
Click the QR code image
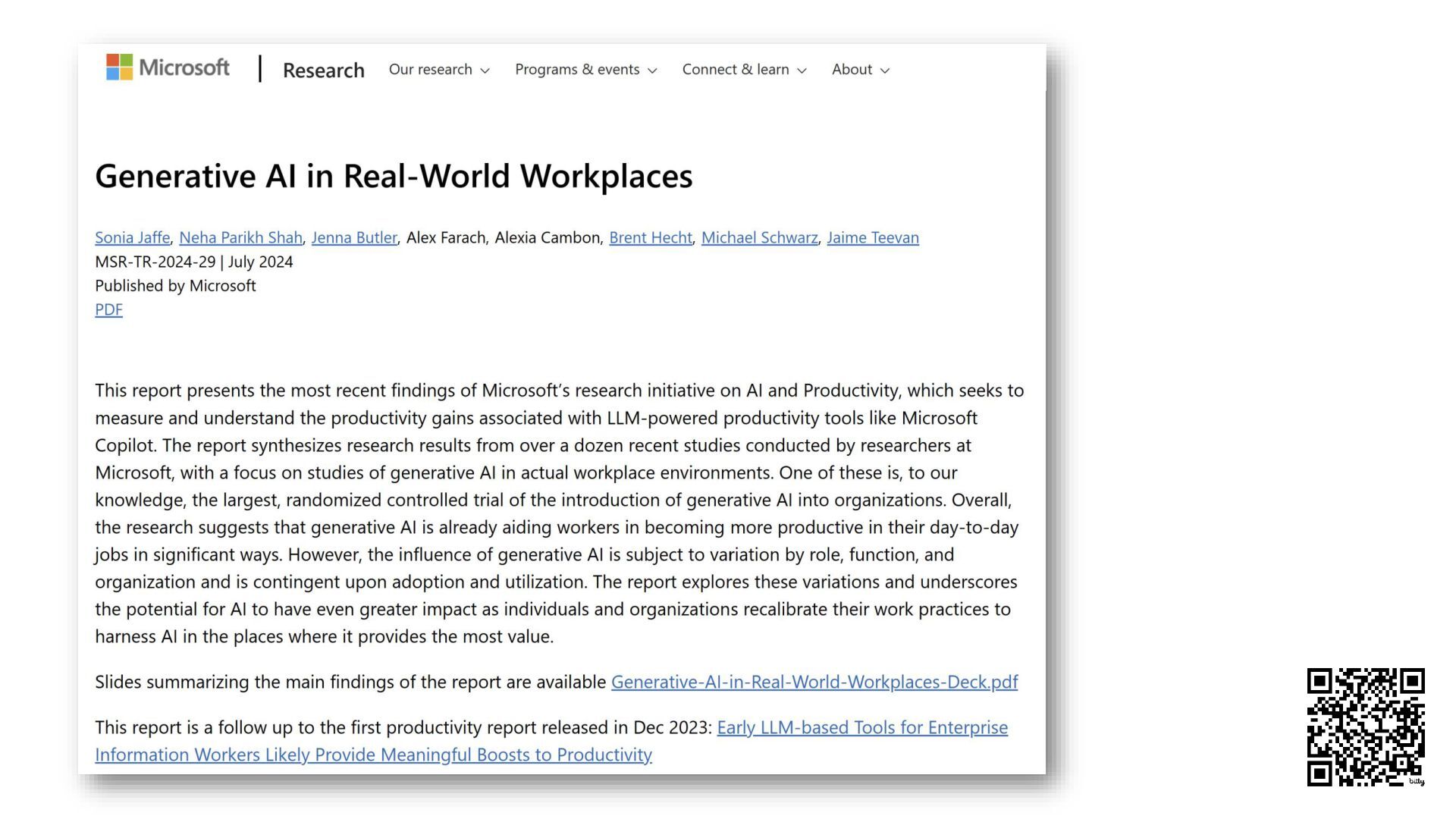tap(1365, 726)
